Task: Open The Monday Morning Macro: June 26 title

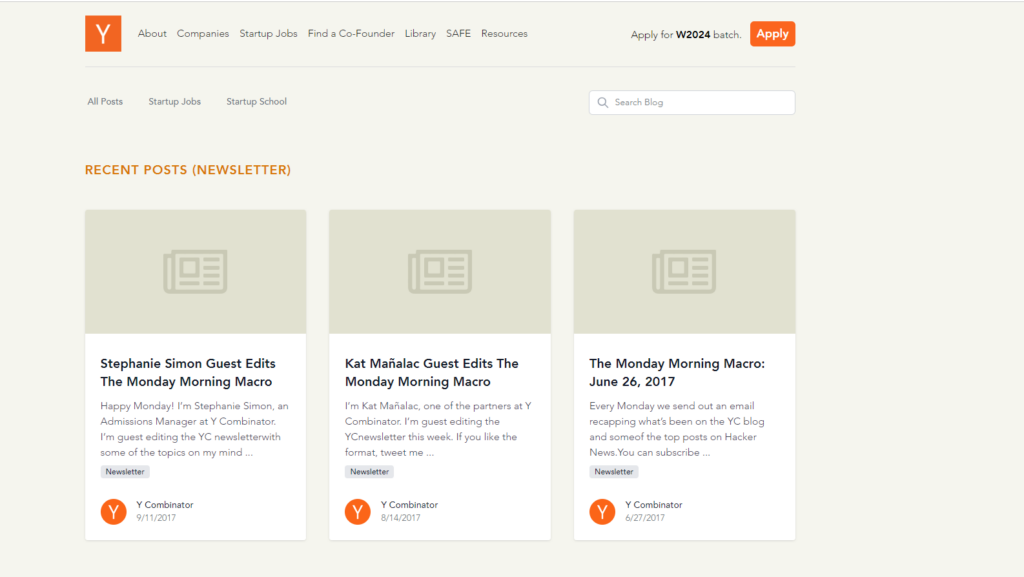Action: (x=677, y=373)
